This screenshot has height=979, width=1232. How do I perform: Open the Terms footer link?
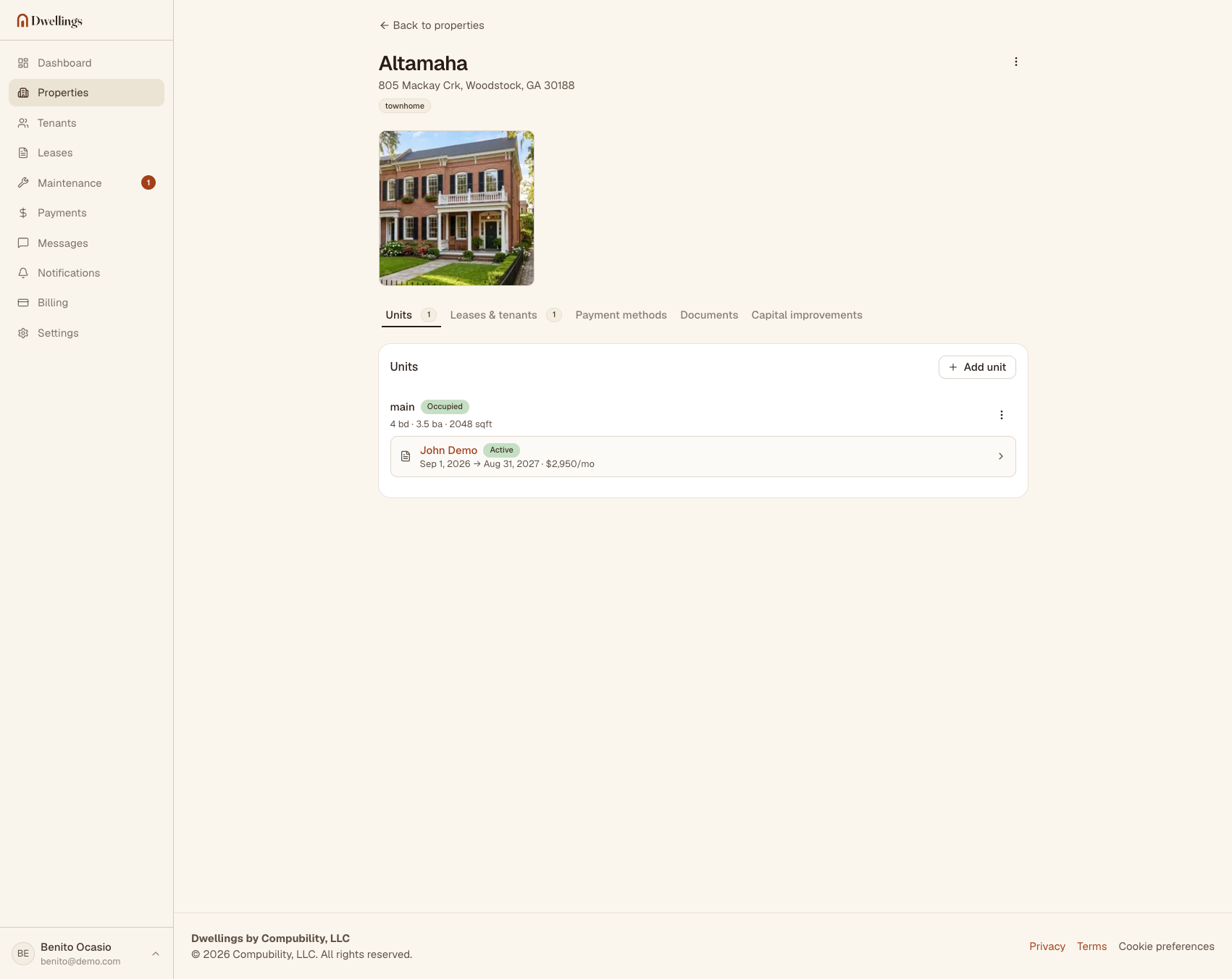tap(1091, 946)
